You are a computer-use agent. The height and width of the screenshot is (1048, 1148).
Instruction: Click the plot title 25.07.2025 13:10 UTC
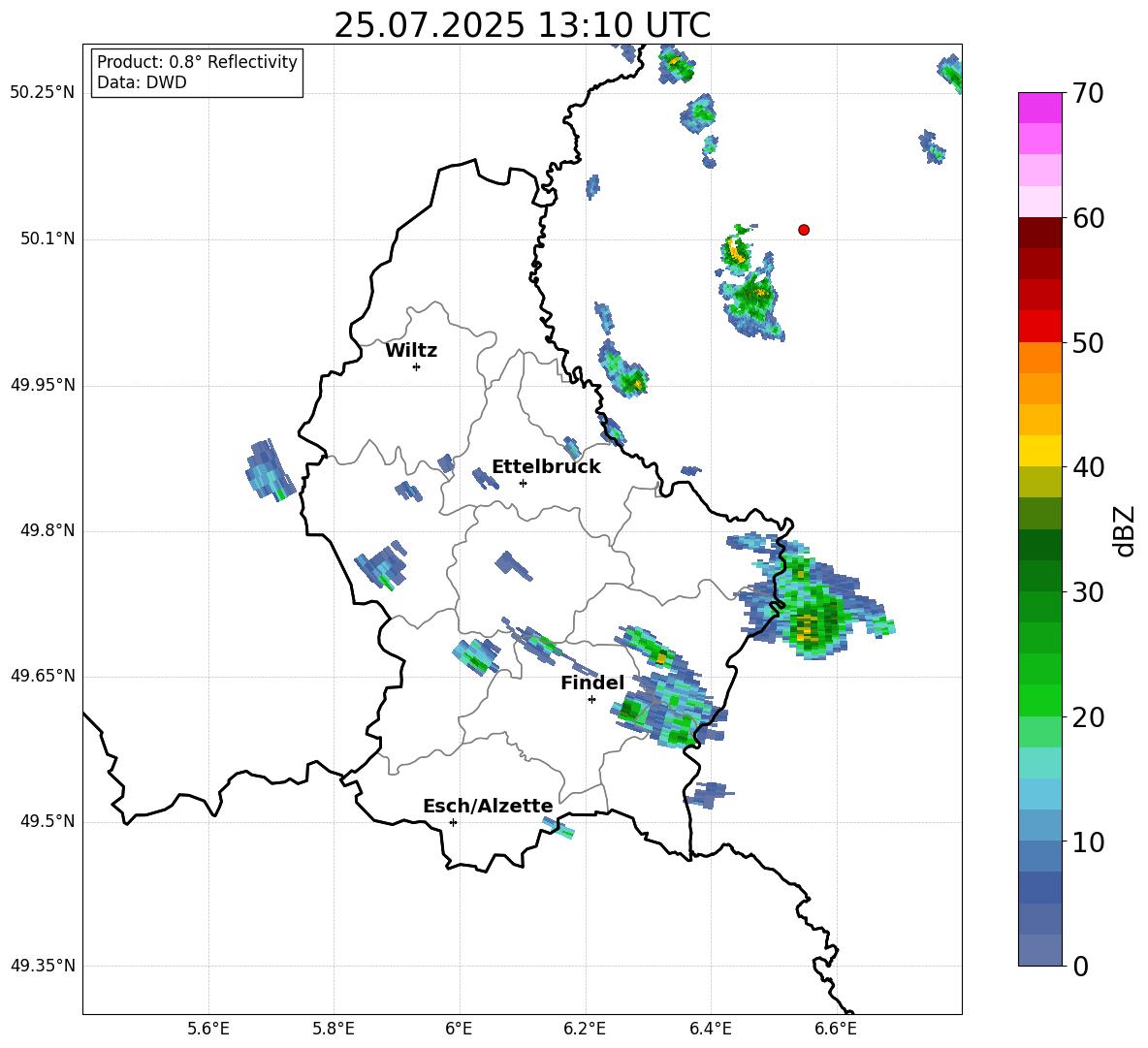[x=523, y=26]
